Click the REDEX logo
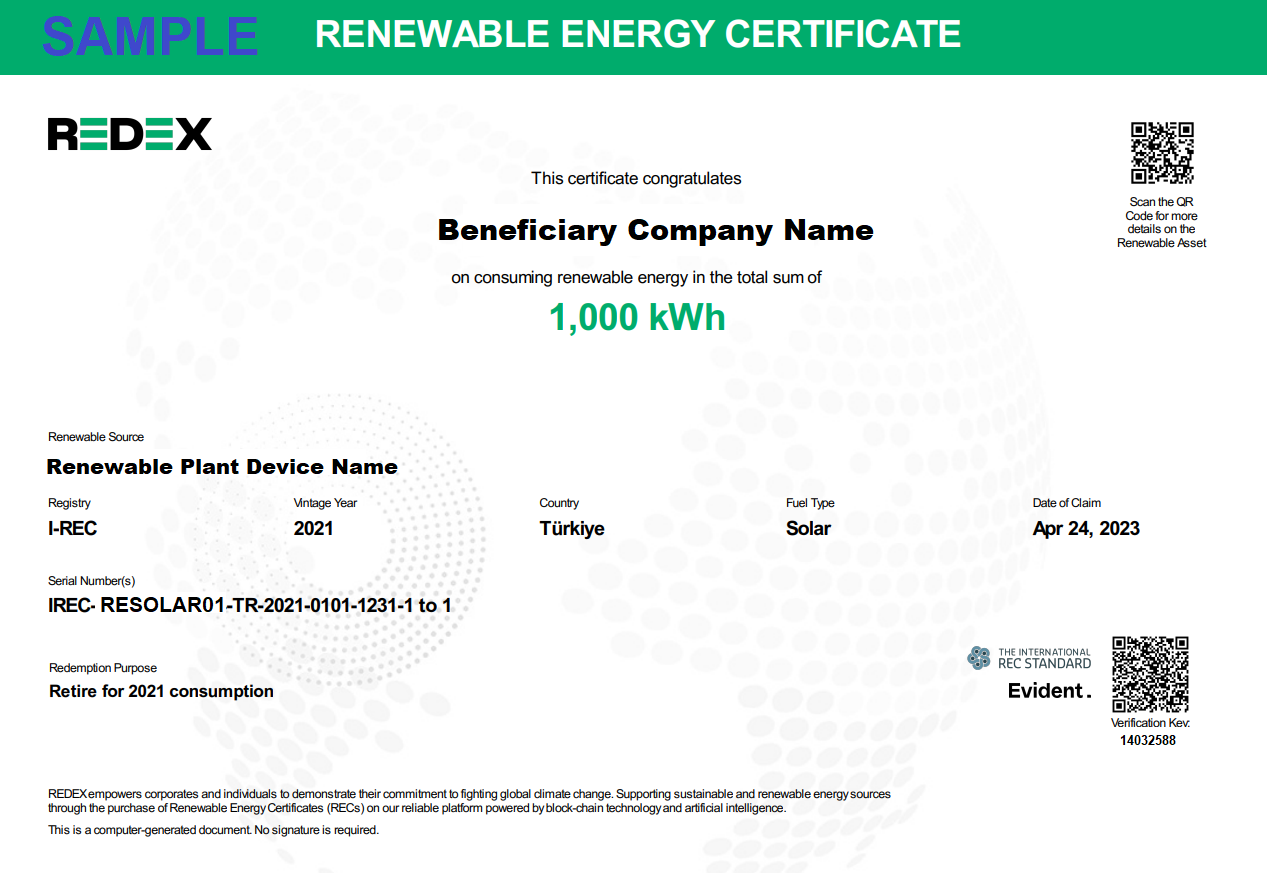This screenshot has height=873, width=1267. pyautogui.click(x=130, y=134)
